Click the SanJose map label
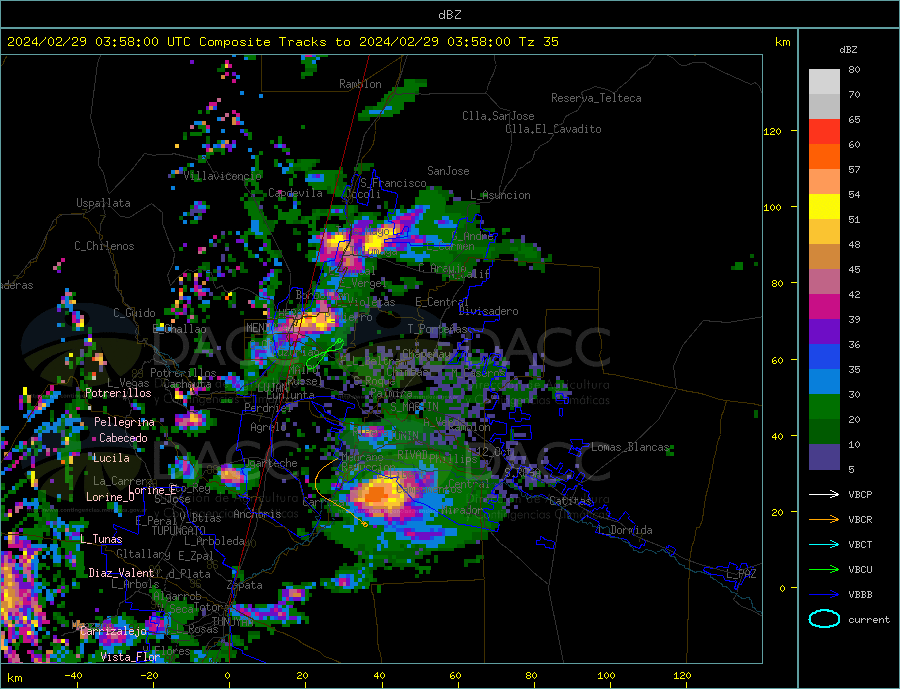 coord(448,171)
